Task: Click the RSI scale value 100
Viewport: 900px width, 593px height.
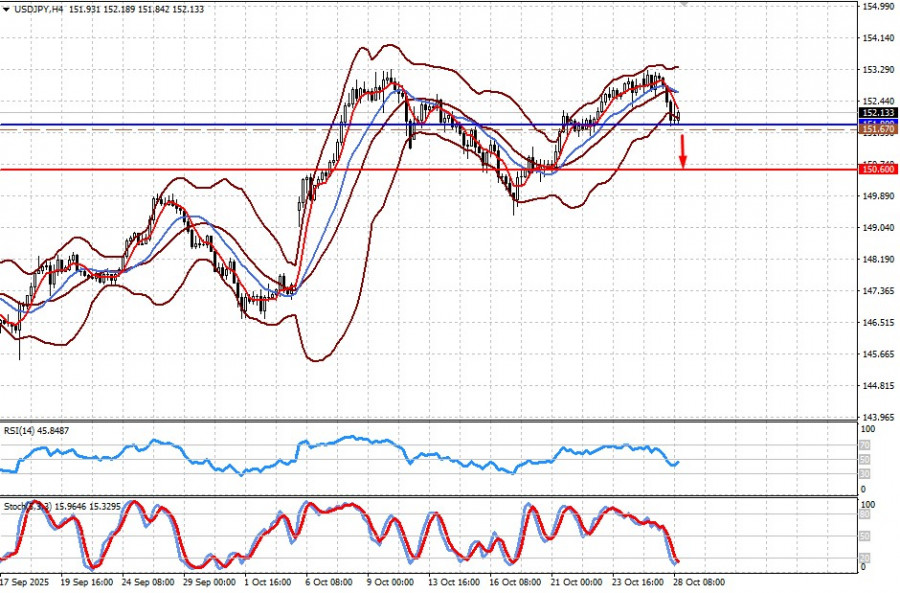Action: [866, 429]
